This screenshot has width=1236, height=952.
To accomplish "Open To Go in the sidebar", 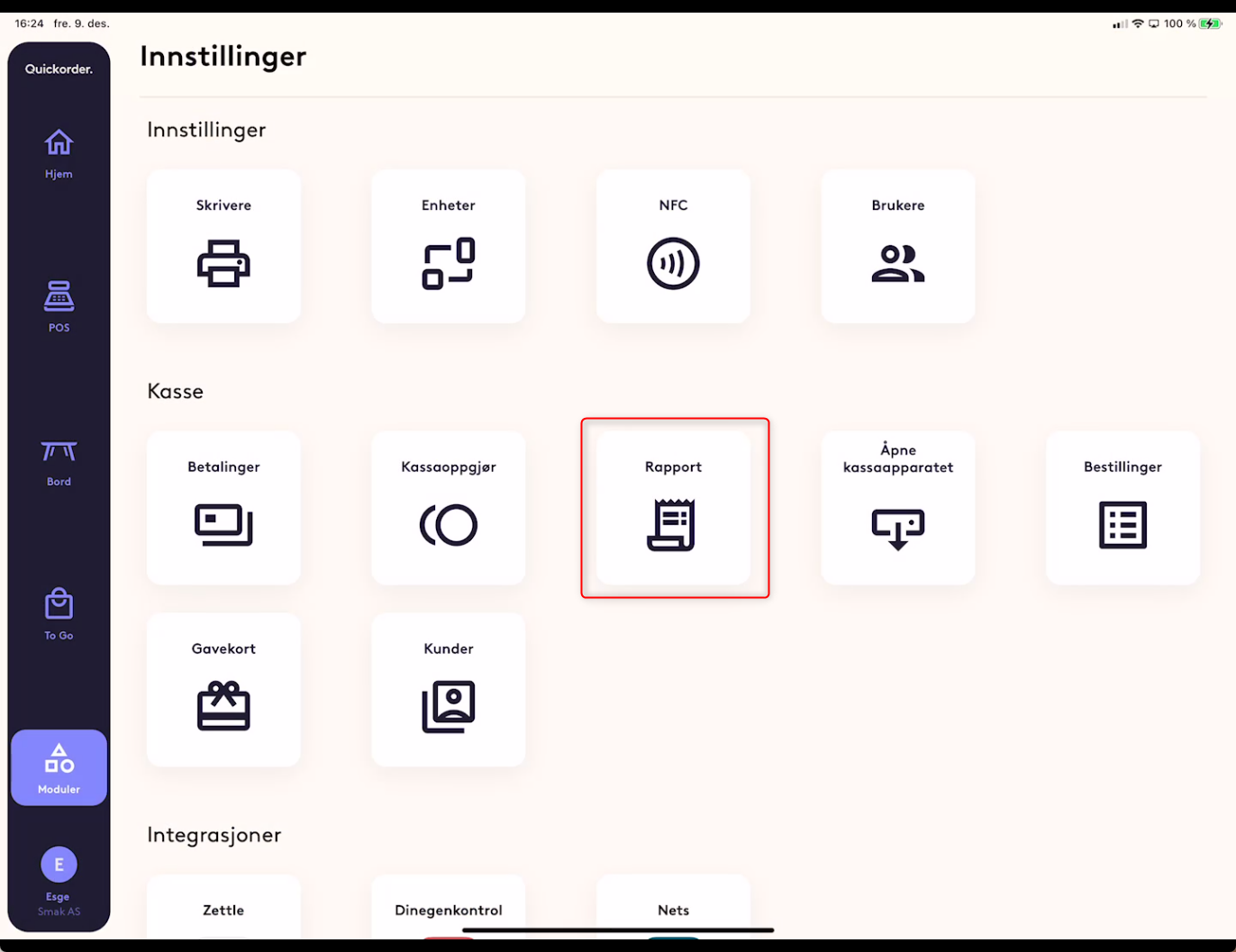I will click(59, 615).
